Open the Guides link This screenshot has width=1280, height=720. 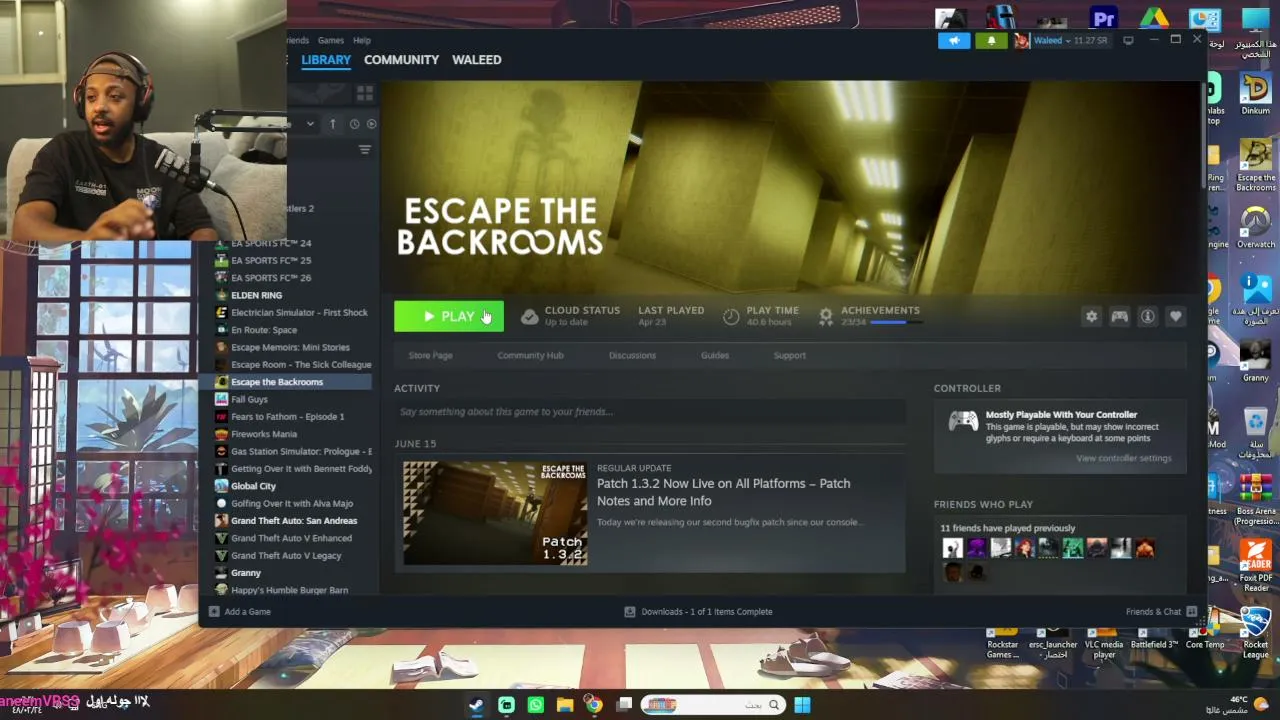(715, 355)
